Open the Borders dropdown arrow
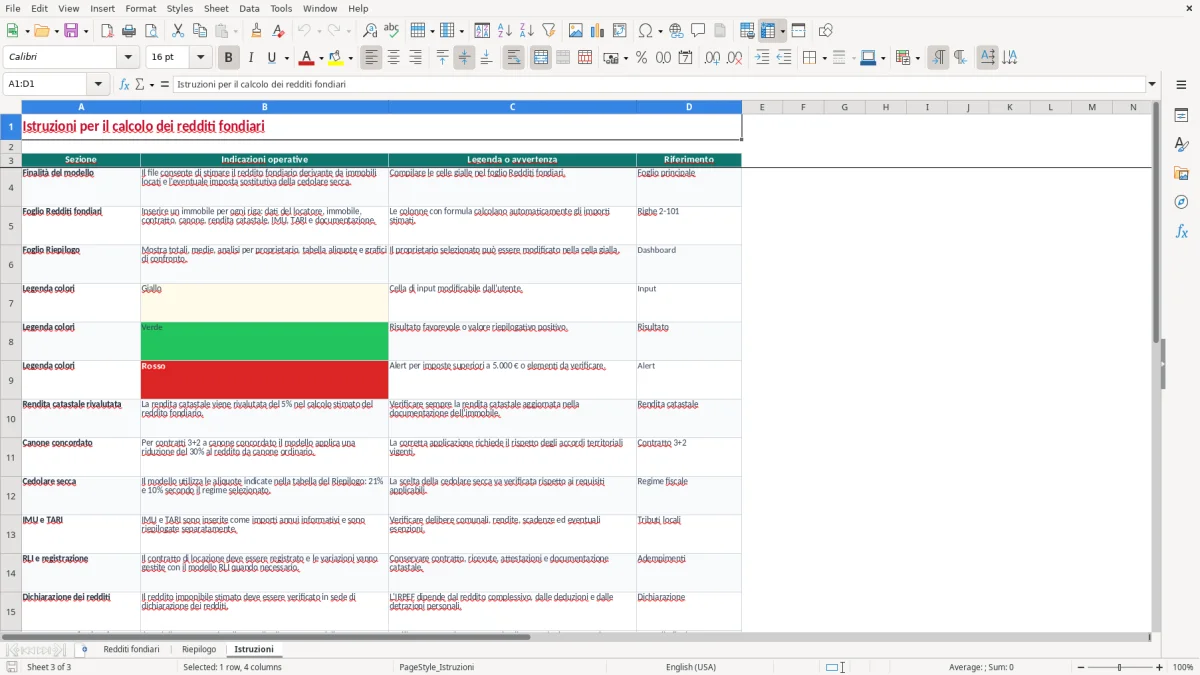 click(823, 58)
